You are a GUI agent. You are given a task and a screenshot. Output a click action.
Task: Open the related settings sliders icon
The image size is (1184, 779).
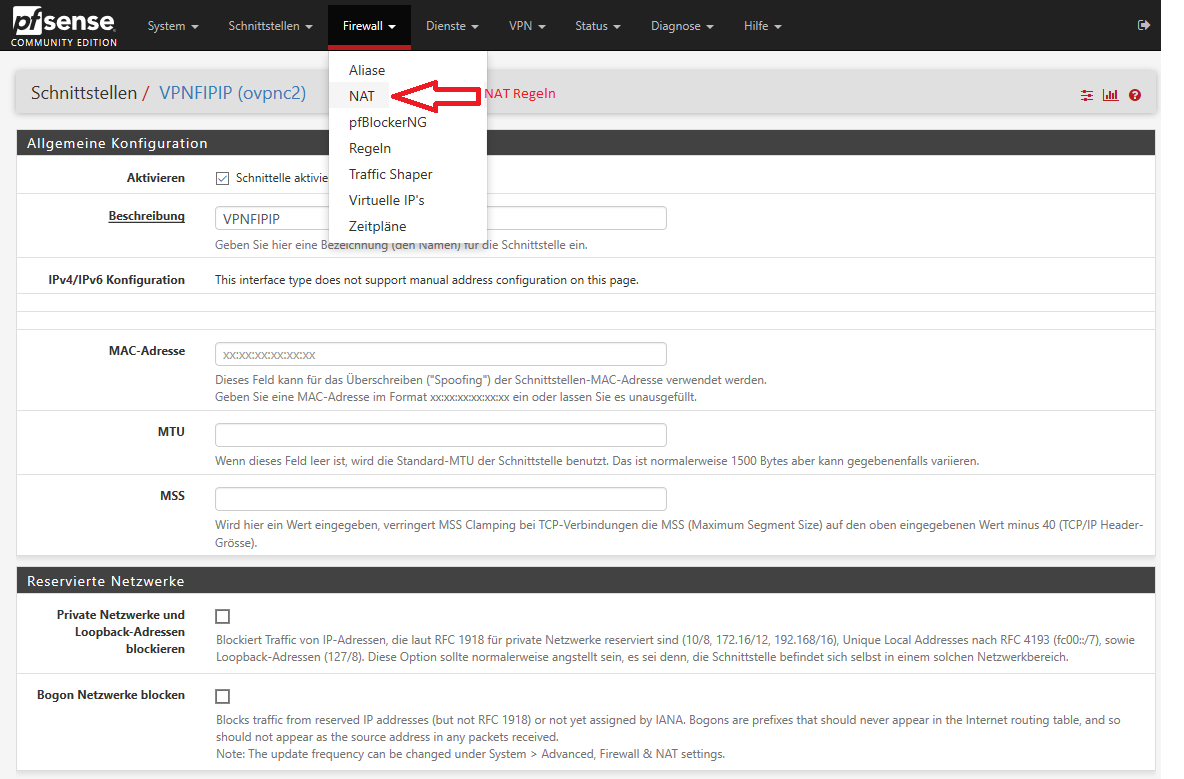click(1087, 95)
